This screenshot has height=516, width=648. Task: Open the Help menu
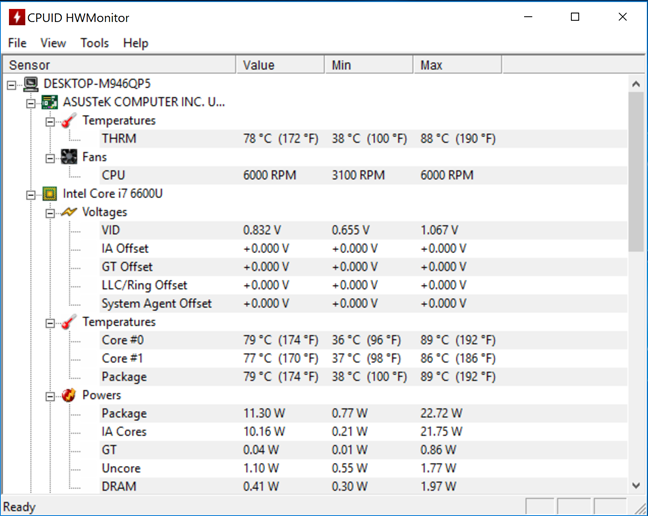[x=136, y=43]
